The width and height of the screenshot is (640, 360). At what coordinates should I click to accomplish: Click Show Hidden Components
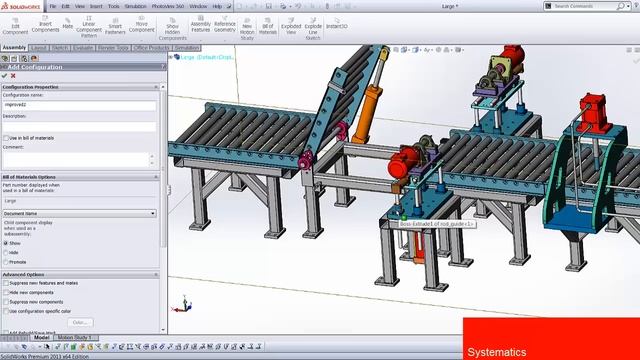click(x=173, y=29)
